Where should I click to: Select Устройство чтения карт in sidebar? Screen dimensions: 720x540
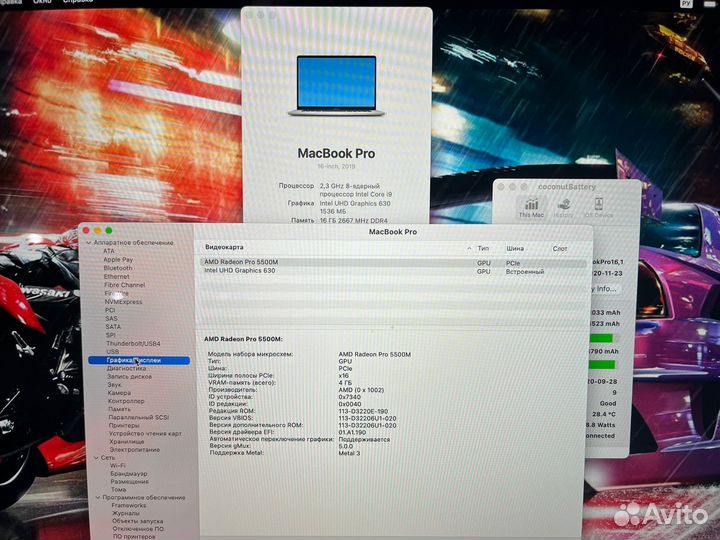coord(146,433)
